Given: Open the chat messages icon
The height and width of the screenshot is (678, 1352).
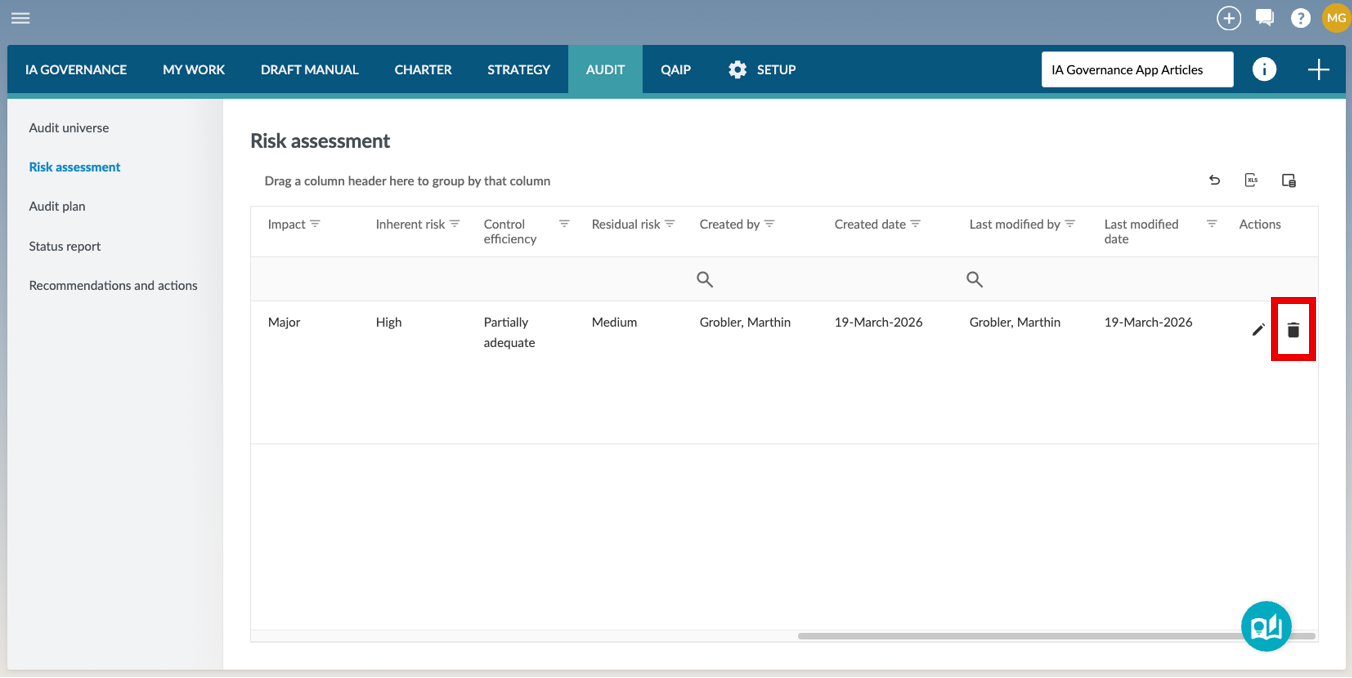Looking at the screenshot, I should [1265, 18].
